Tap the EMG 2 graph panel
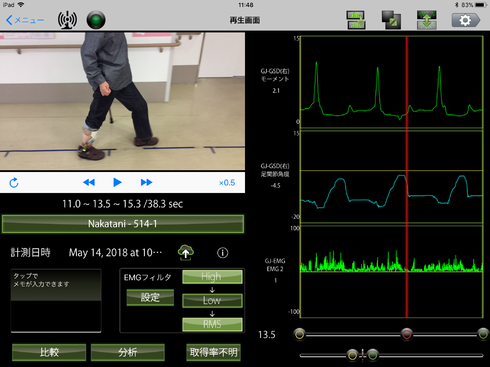This screenshot has height=367, width=490. point(391,272)
